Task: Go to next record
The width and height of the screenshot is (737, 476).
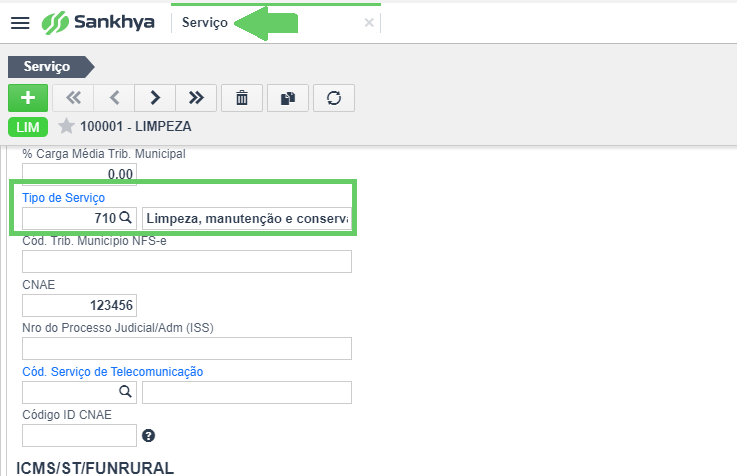Action: [x=155, y=98]
